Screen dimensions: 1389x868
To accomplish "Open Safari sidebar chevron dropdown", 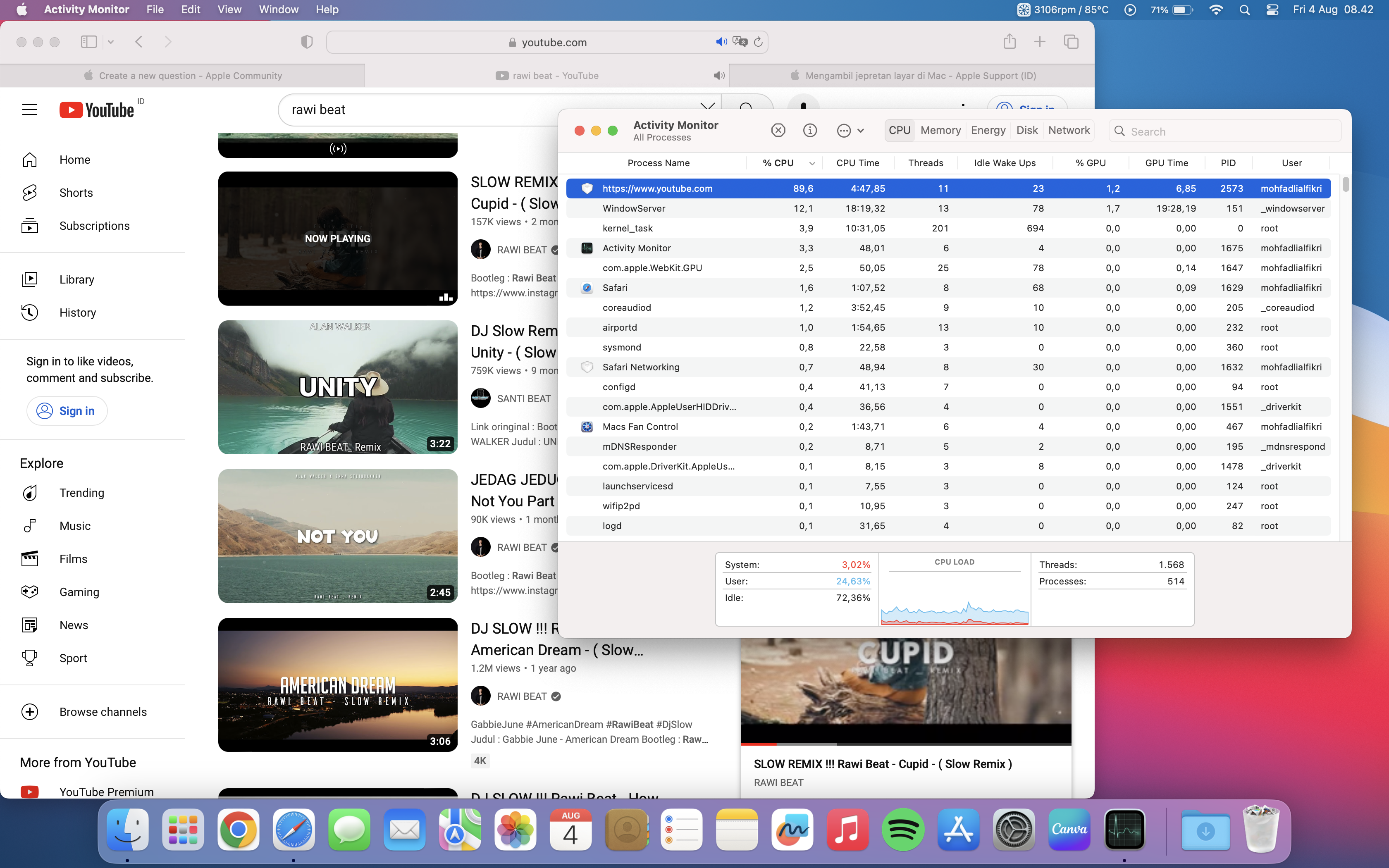I will tap(111, 42).
